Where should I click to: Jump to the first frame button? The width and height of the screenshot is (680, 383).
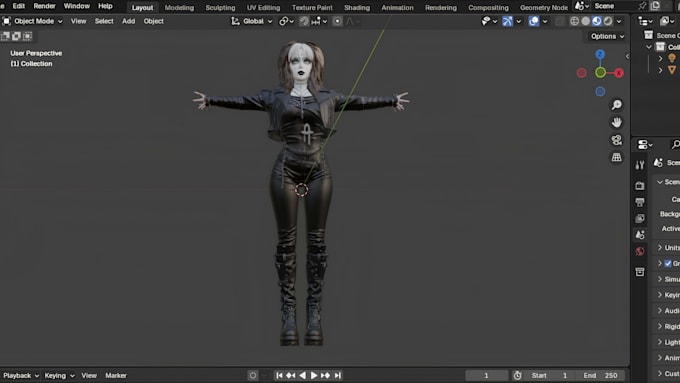(x=279, y=375)
